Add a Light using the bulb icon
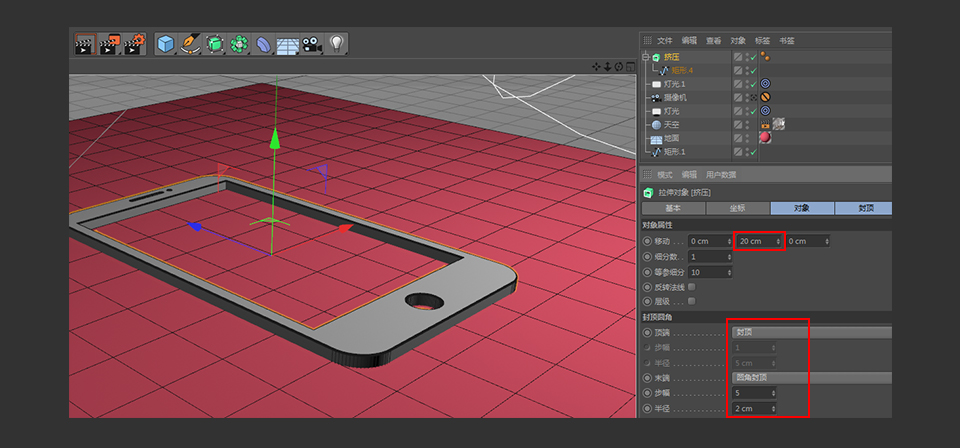 (337, 44)
